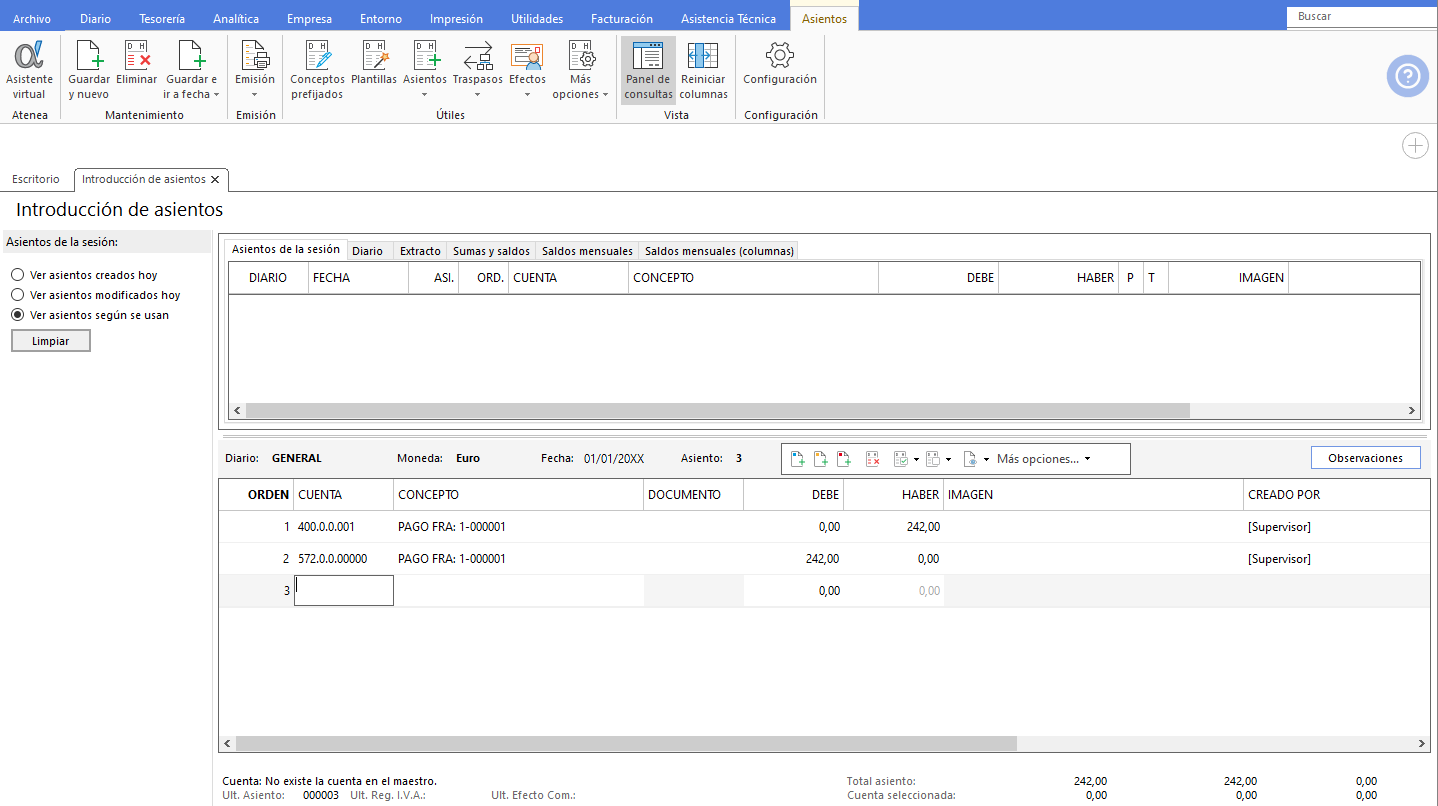This screenshot has height=806, width=1438.
Task: Expand the Traspasos dropdown arrow
Action: [478, 95]
